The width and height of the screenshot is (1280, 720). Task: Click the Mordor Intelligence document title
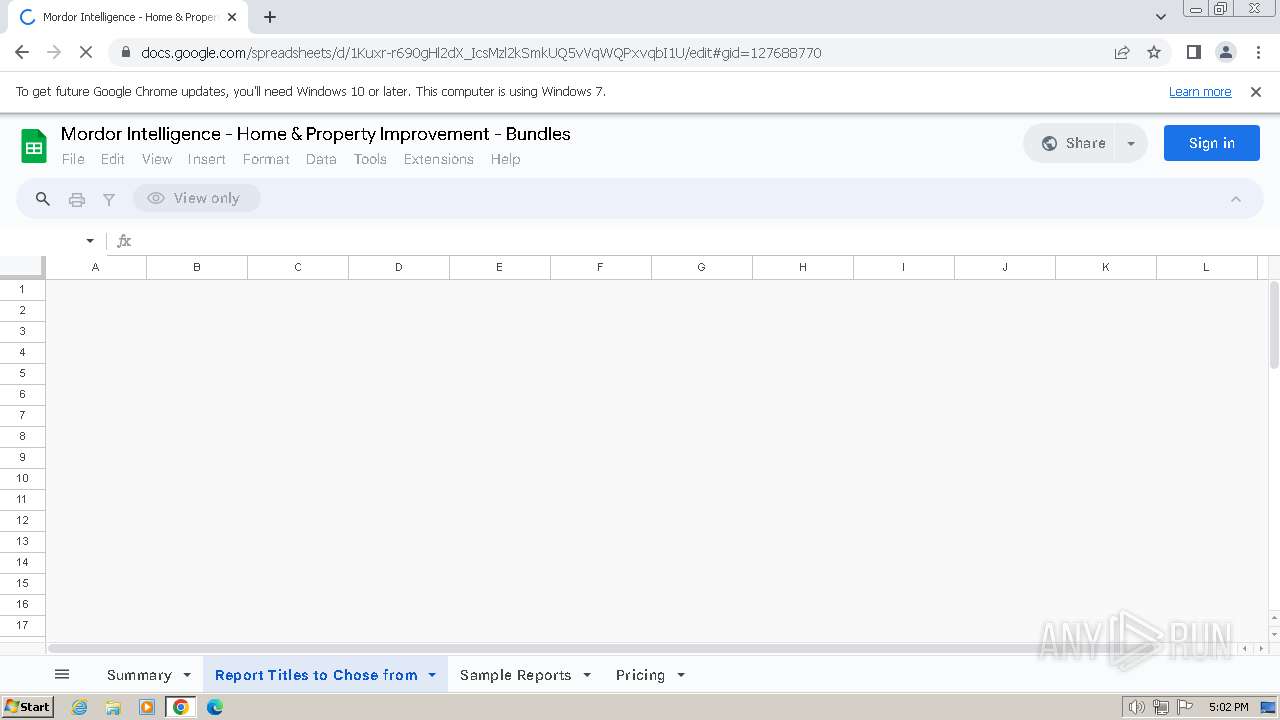(316, 134)
